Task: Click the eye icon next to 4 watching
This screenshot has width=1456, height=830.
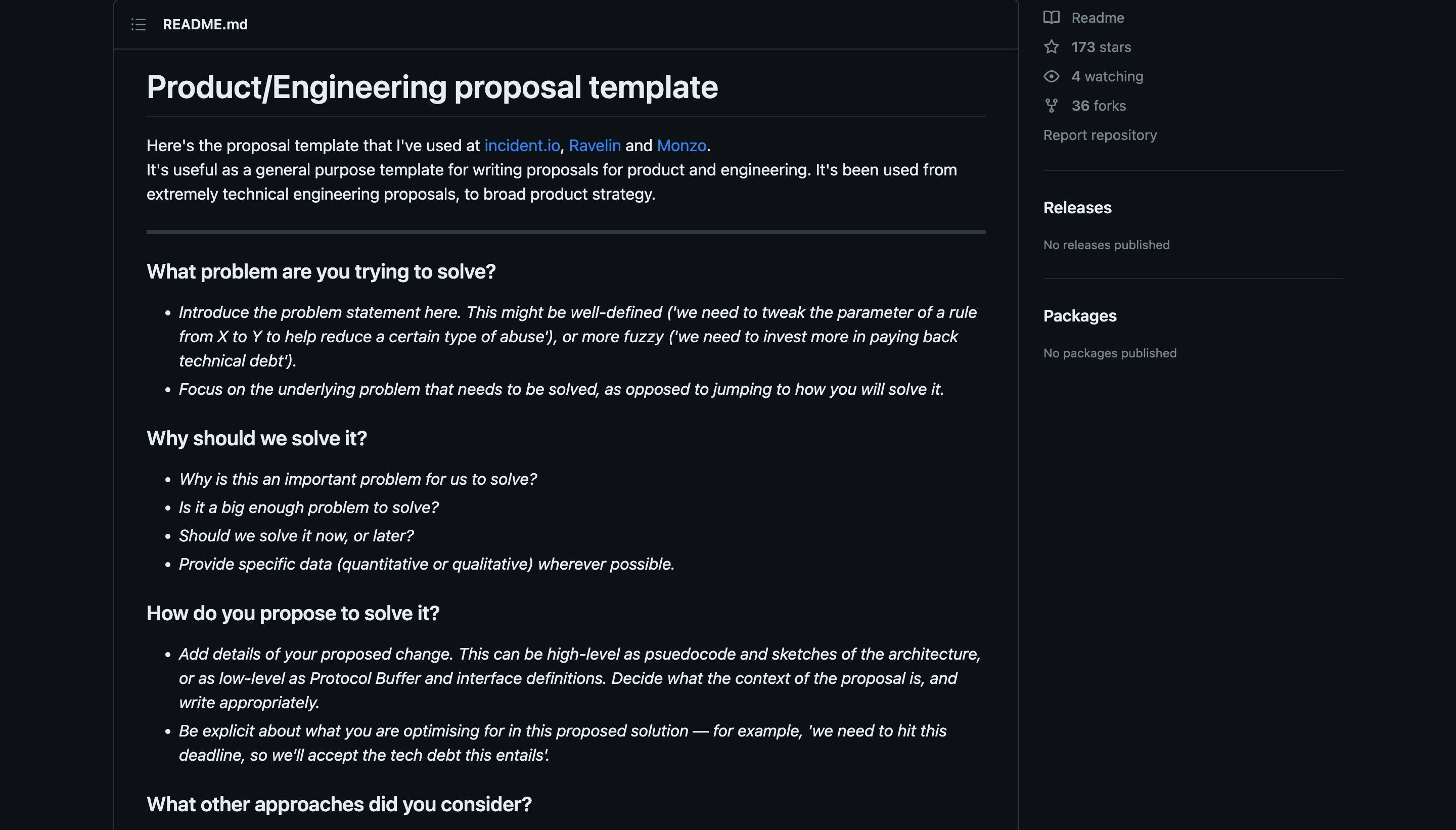Action: (1052, 76)
